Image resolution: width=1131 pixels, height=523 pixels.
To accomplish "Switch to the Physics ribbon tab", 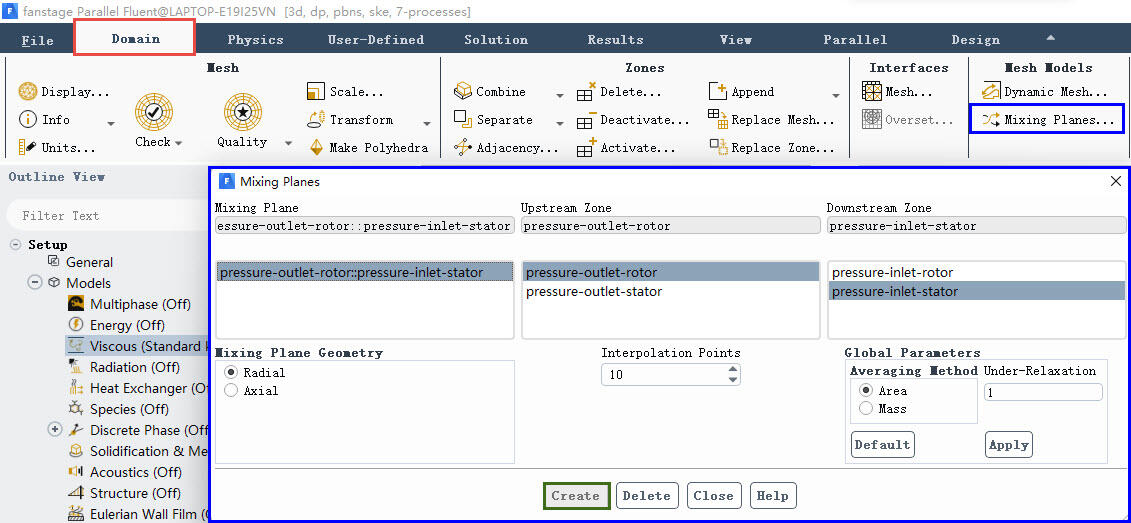I will point(255,40).
